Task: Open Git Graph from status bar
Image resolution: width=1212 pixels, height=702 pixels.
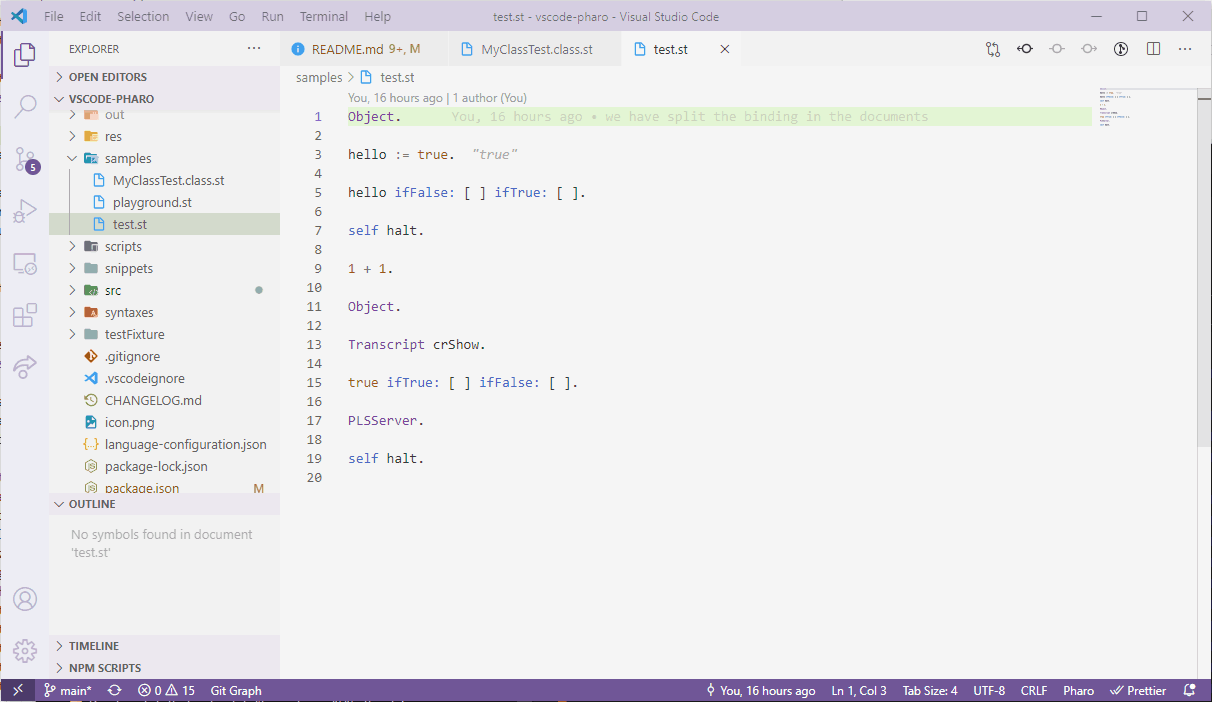Action: click(236, 690)
